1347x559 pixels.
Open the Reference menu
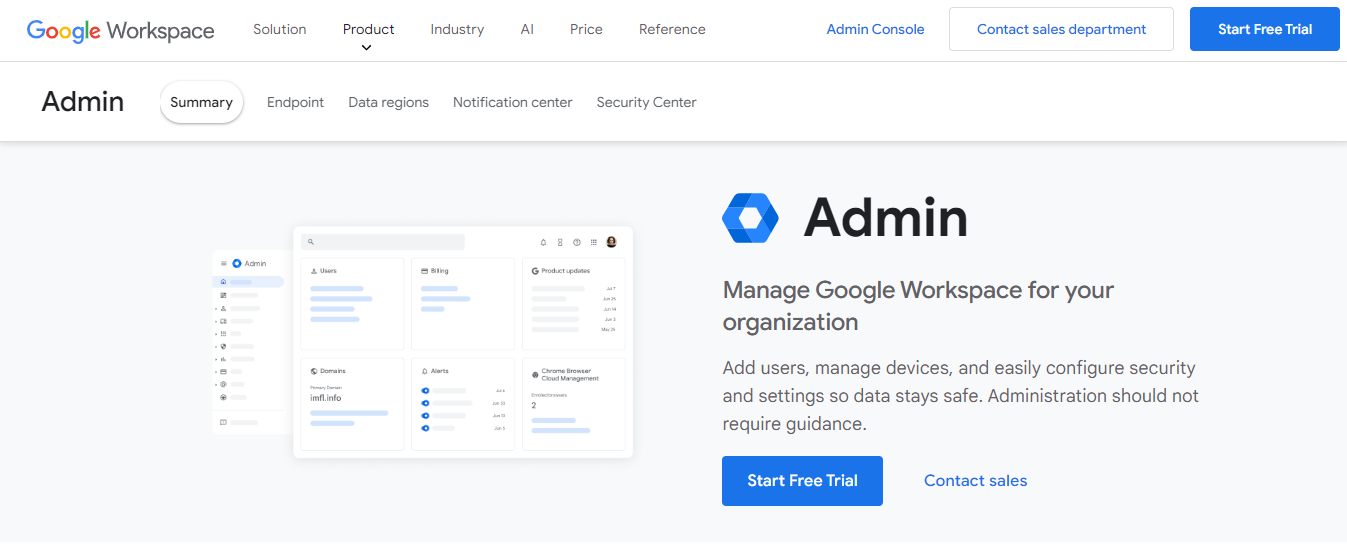[672, 29]
